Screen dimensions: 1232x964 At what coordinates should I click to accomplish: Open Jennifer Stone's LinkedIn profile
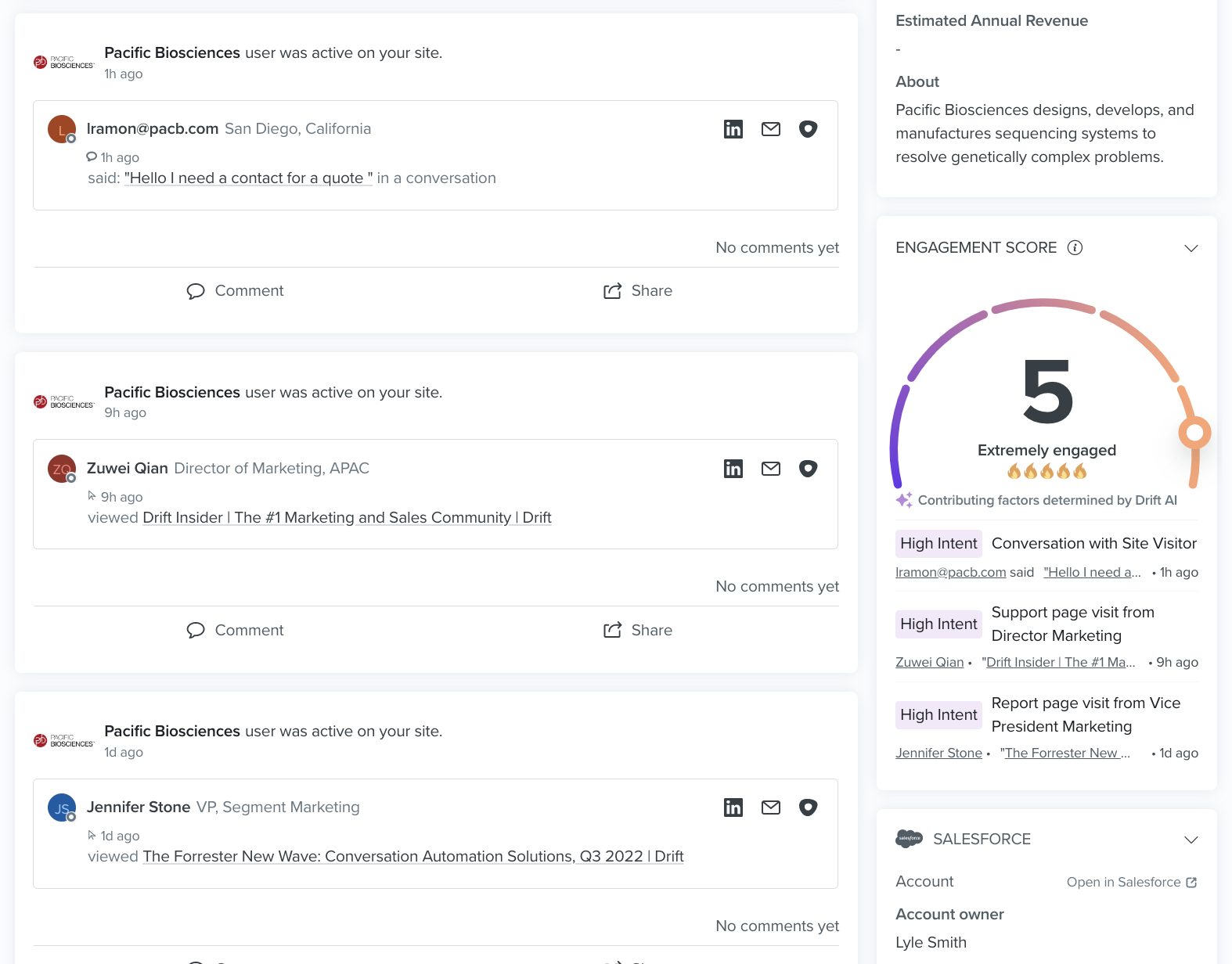[733, 808]
